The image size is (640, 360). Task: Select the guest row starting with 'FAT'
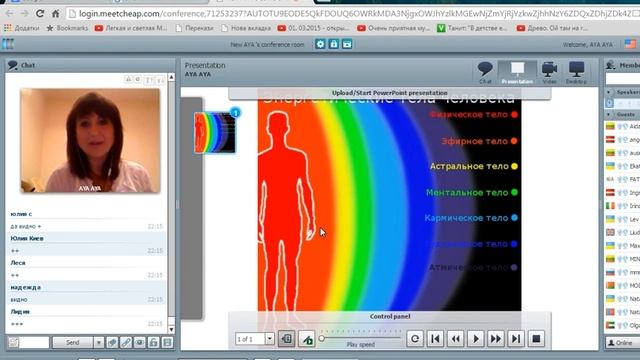[x=622, y=179]
